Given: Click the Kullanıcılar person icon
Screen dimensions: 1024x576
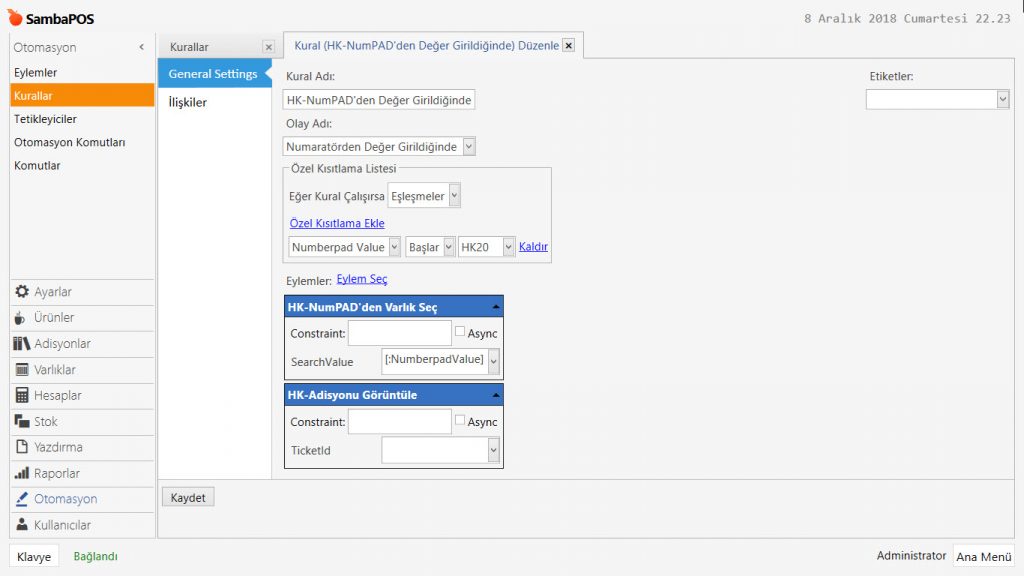Looking at the screenshot, I should tap(22, 525).
